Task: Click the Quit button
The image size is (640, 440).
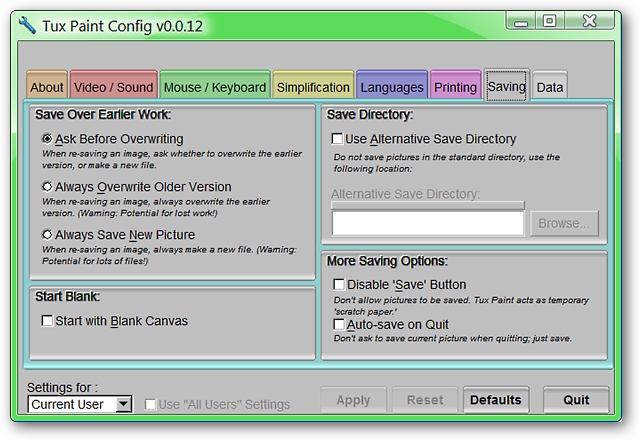Action: click(576, 400)
